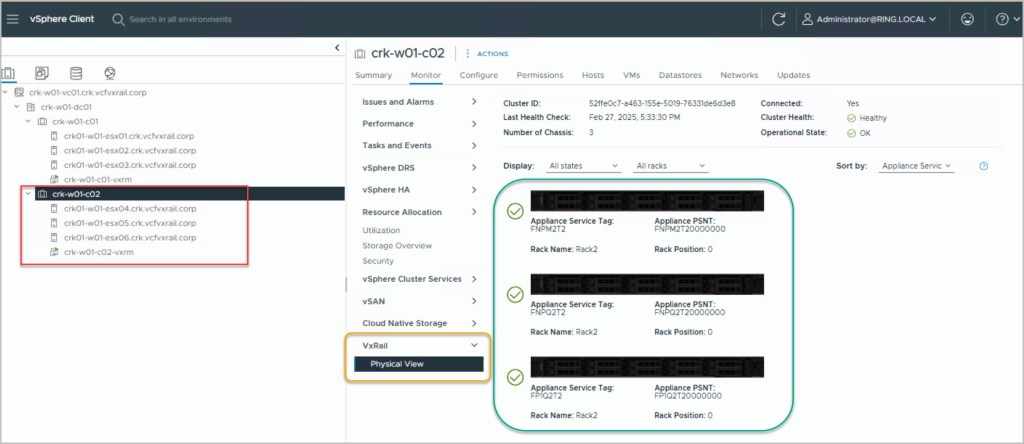Open the Datastores tab
Image resolution: width=1024 pixels, height=444 pixels.
[680, 75]
